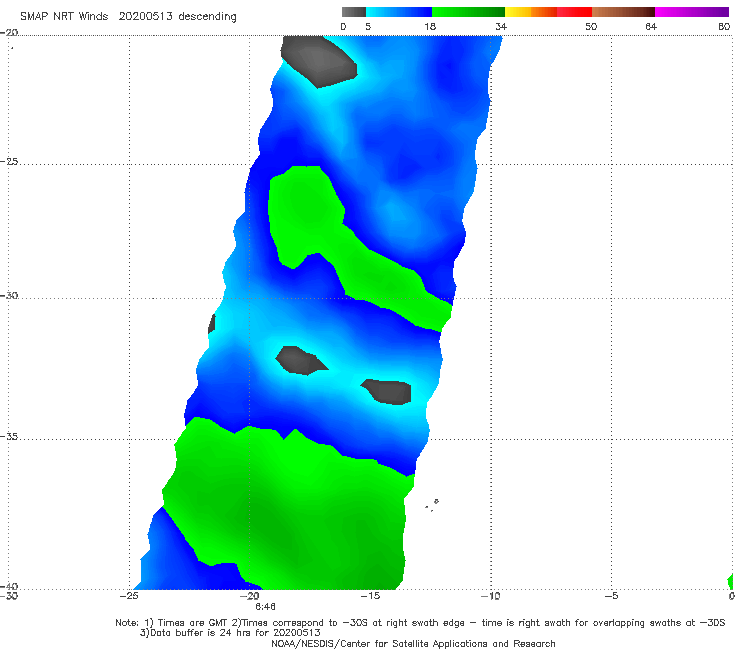Click the "34" label under the color scale
Image resolution: width=740 pixels, height=650 pixels.
501,27
